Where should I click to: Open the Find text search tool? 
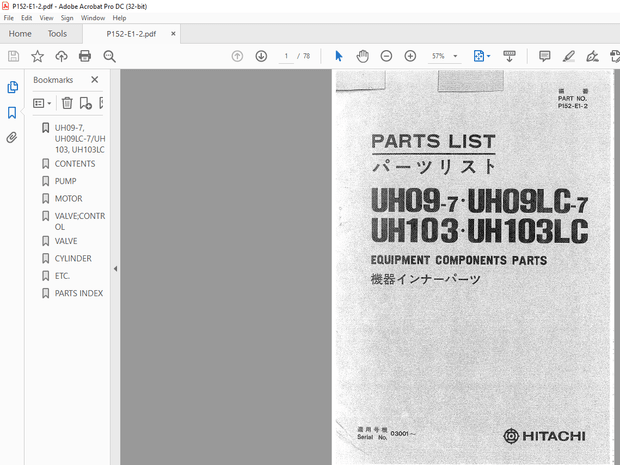click(x=109, y=56)
